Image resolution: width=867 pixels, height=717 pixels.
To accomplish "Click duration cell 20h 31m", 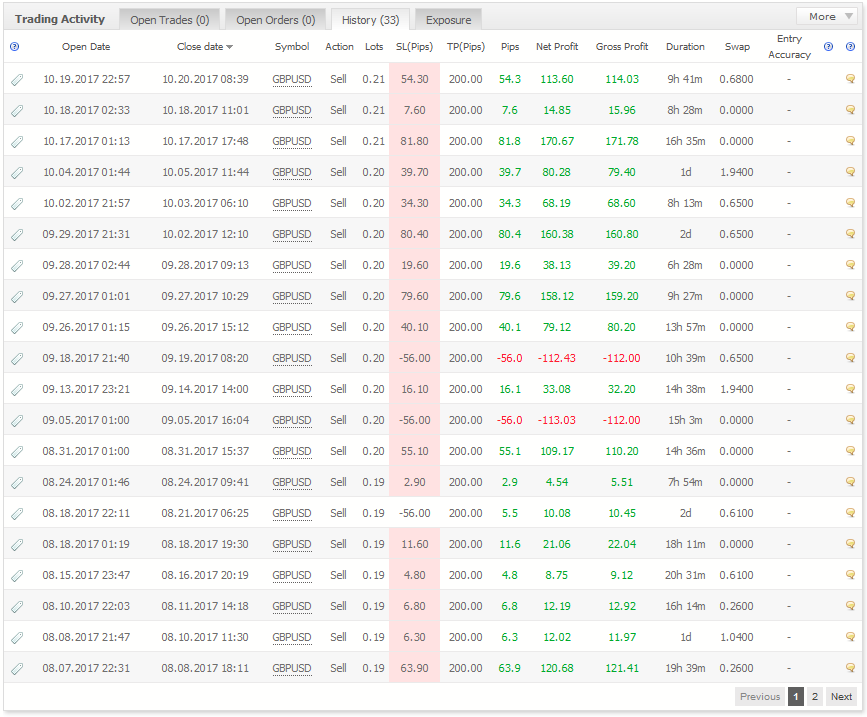I will (x=685, y=575).
